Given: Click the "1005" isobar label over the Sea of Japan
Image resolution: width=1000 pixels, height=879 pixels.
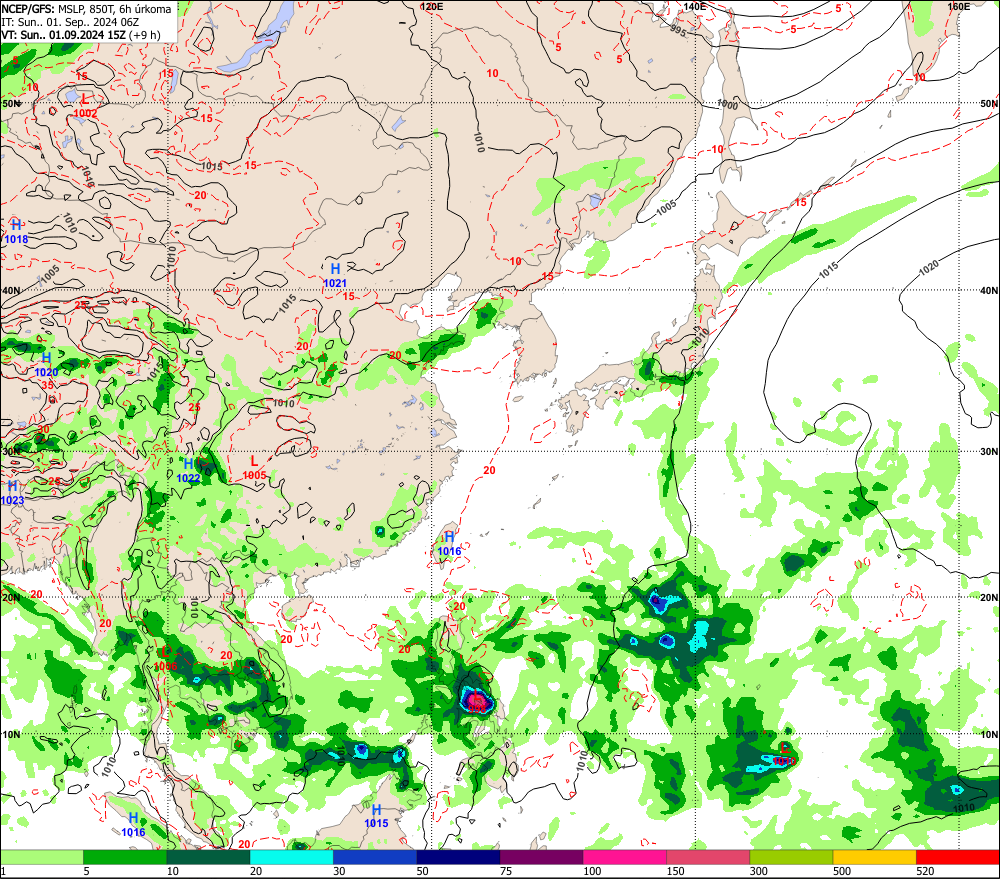Looking at the screenshot, I should pos(666,207).
